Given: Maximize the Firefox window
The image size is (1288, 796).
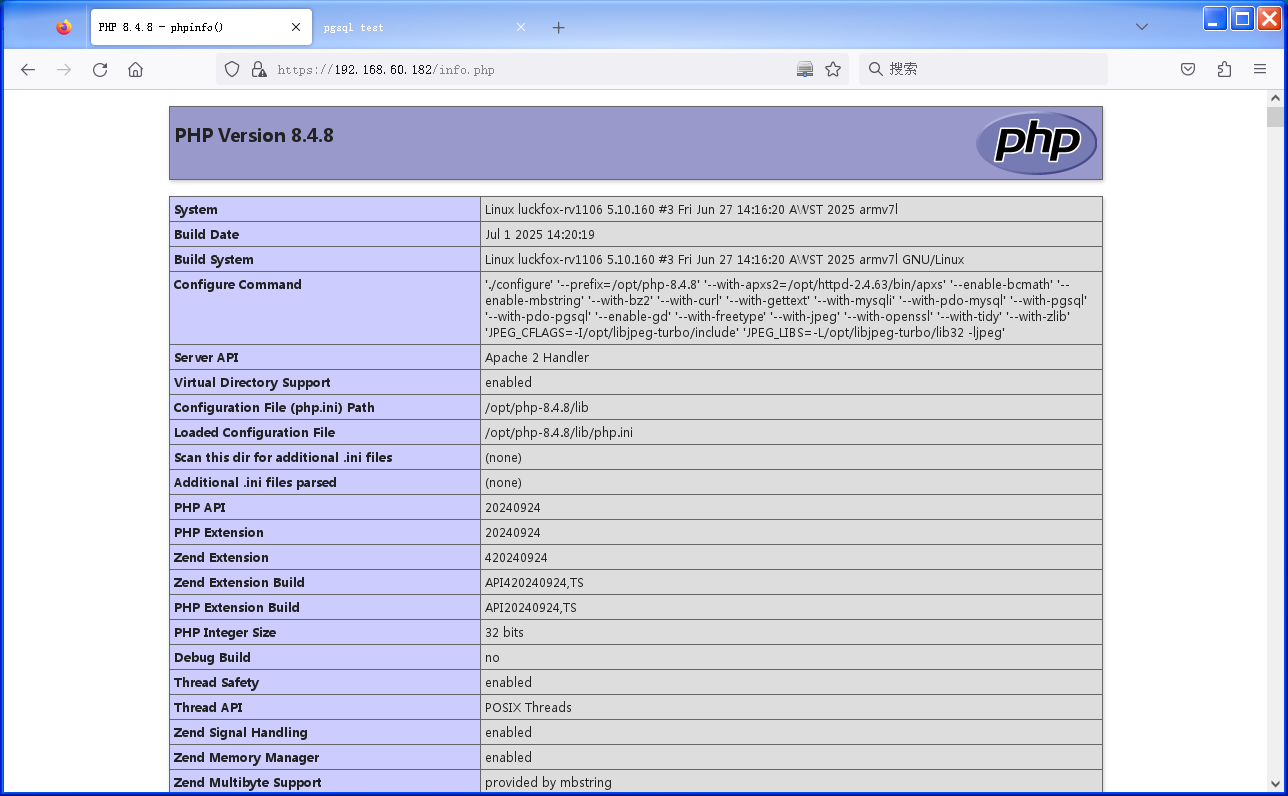Looking at the screenshot, I should click(x=1242, y=18).
